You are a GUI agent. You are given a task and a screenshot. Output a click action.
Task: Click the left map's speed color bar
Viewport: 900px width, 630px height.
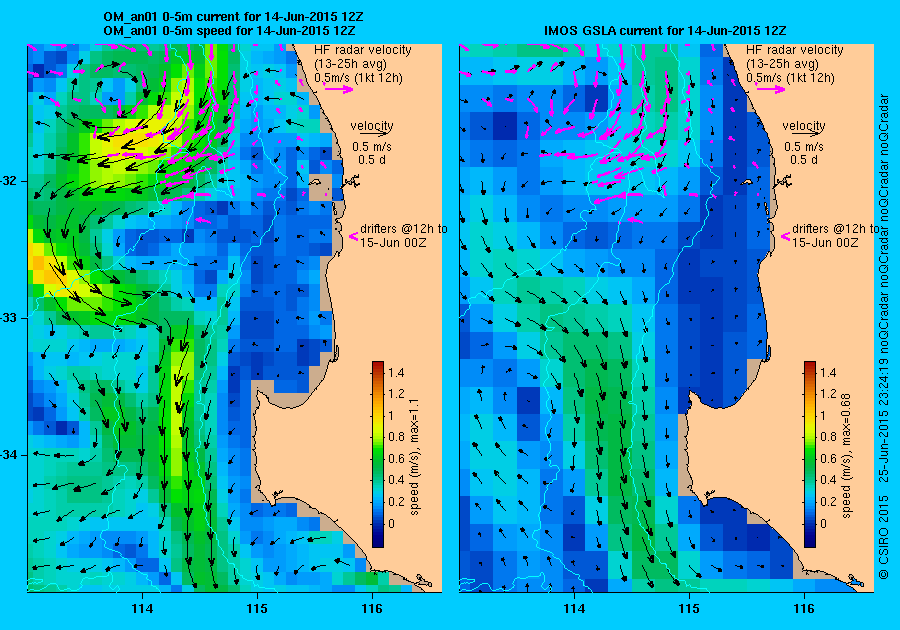[378, 454]
